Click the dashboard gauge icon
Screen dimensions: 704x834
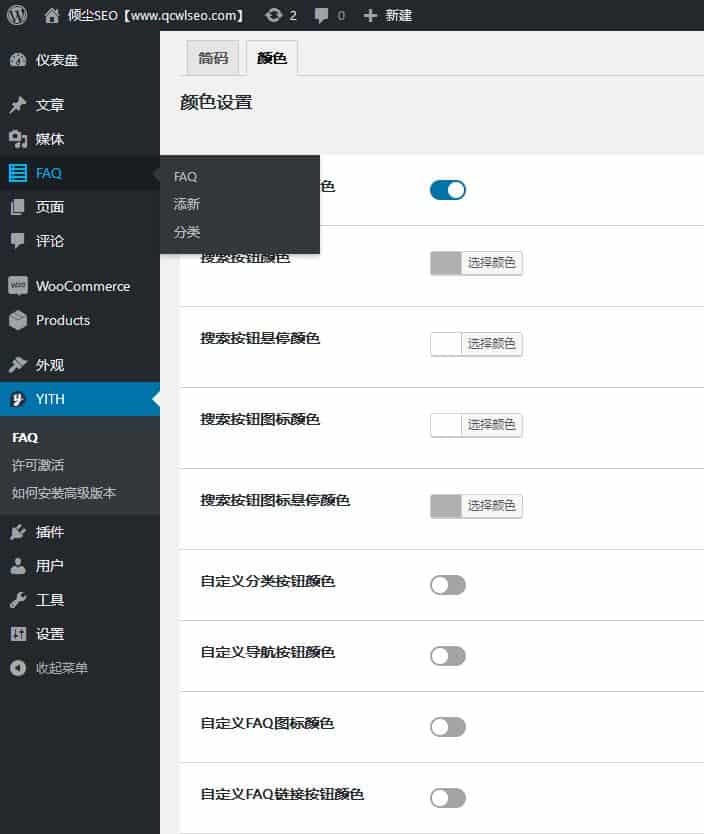18,60
